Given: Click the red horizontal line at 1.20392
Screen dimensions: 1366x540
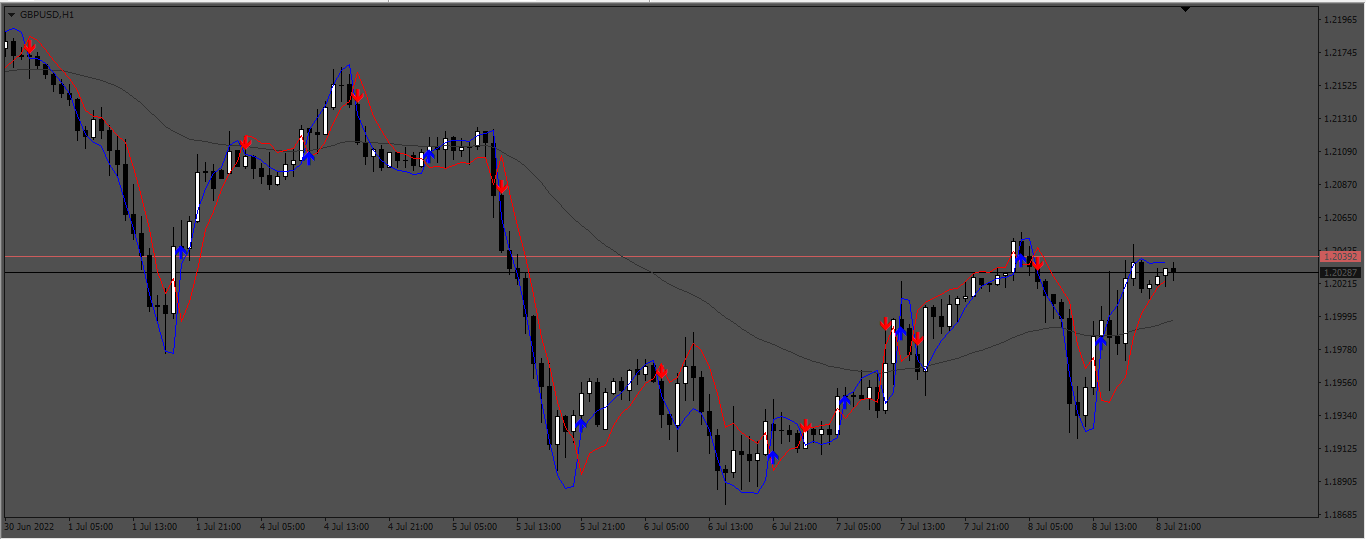Looking at the screenshot, I should click(660, 257).
